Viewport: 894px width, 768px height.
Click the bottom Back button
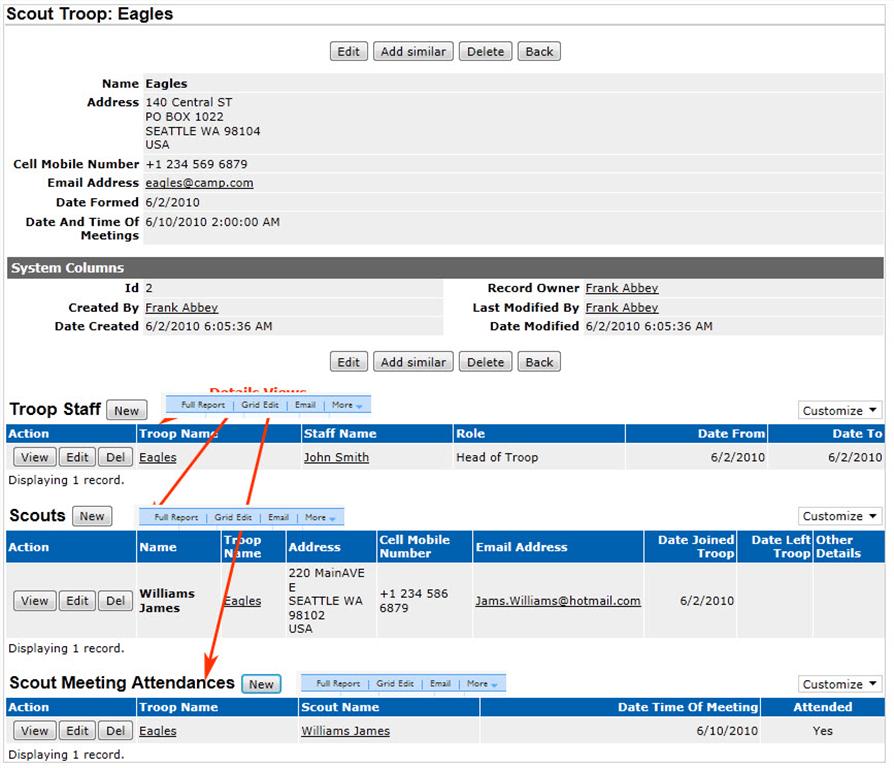539,362
